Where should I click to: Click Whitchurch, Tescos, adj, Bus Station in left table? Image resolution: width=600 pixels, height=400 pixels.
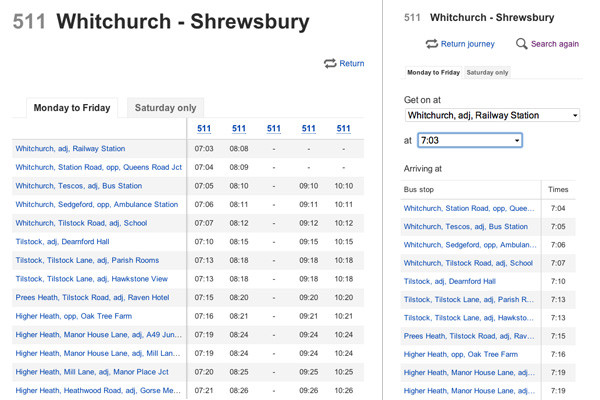[x=78, y=186]
